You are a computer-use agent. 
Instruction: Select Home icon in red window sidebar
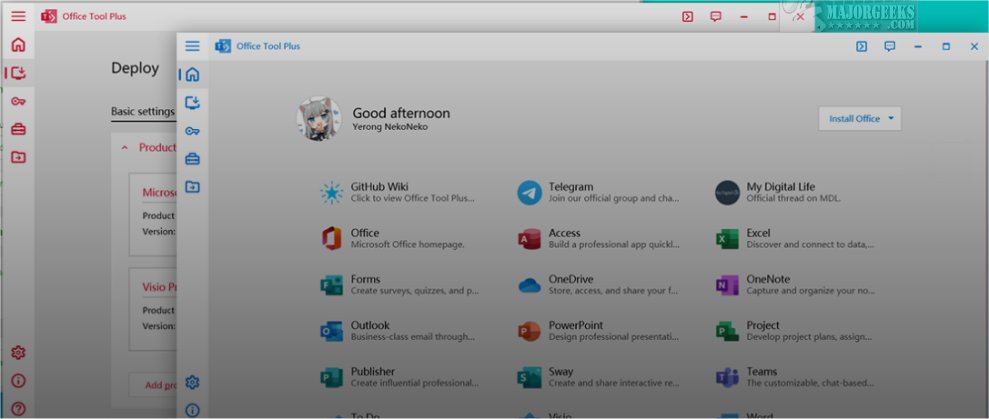[18, 45]
